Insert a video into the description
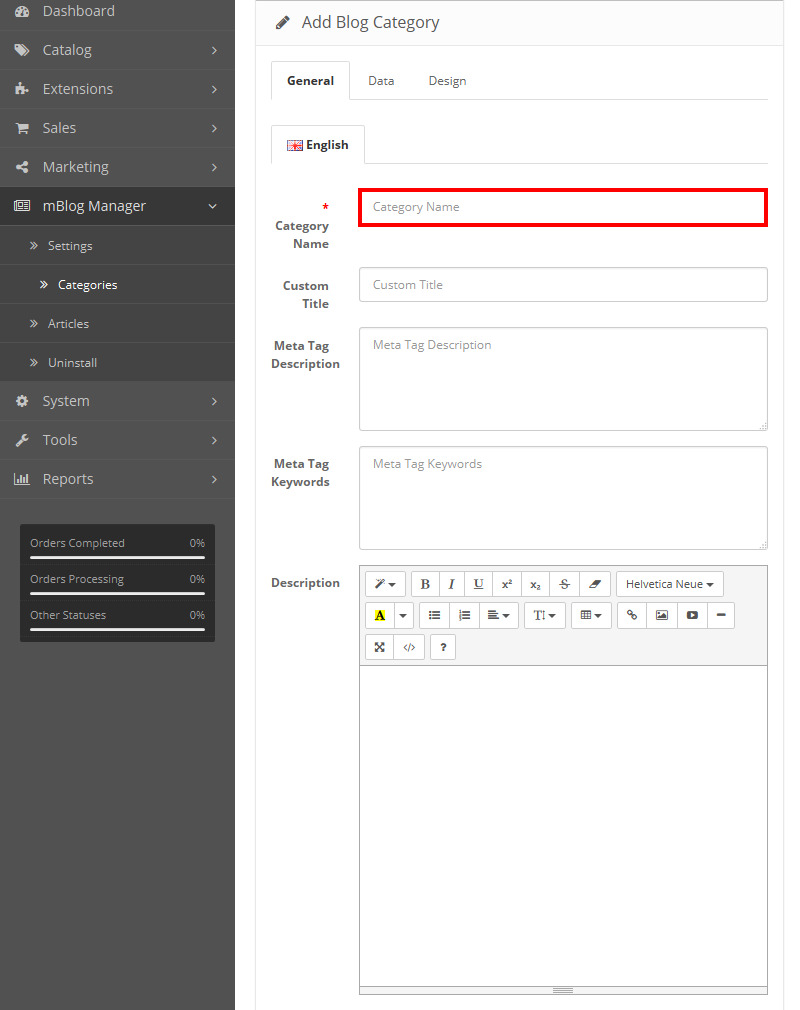Image resolution: width=800 pixels, height=1010 pixels. (x=691, y=616)
